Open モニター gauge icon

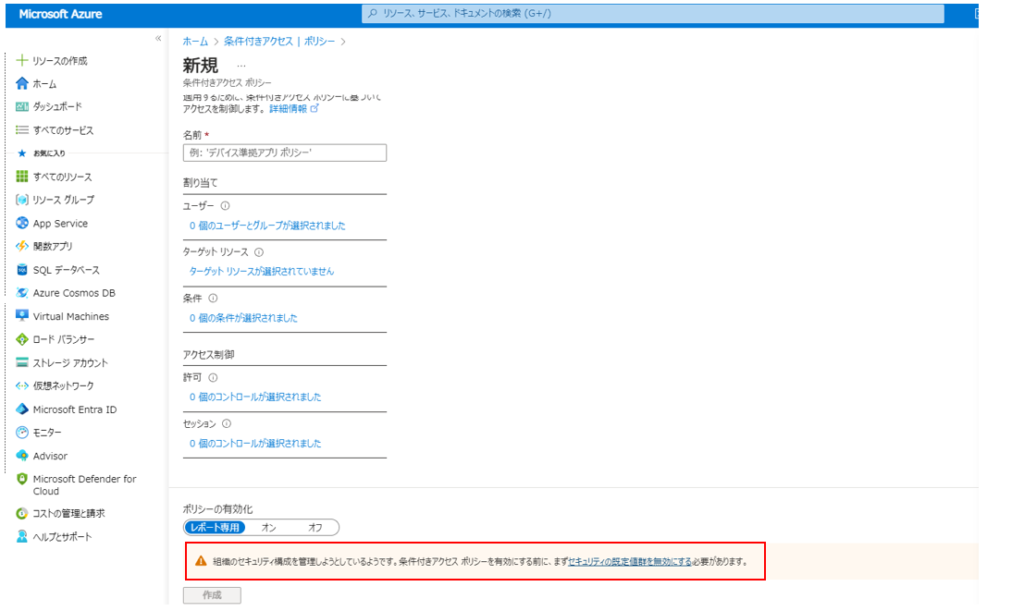point(22,432)
